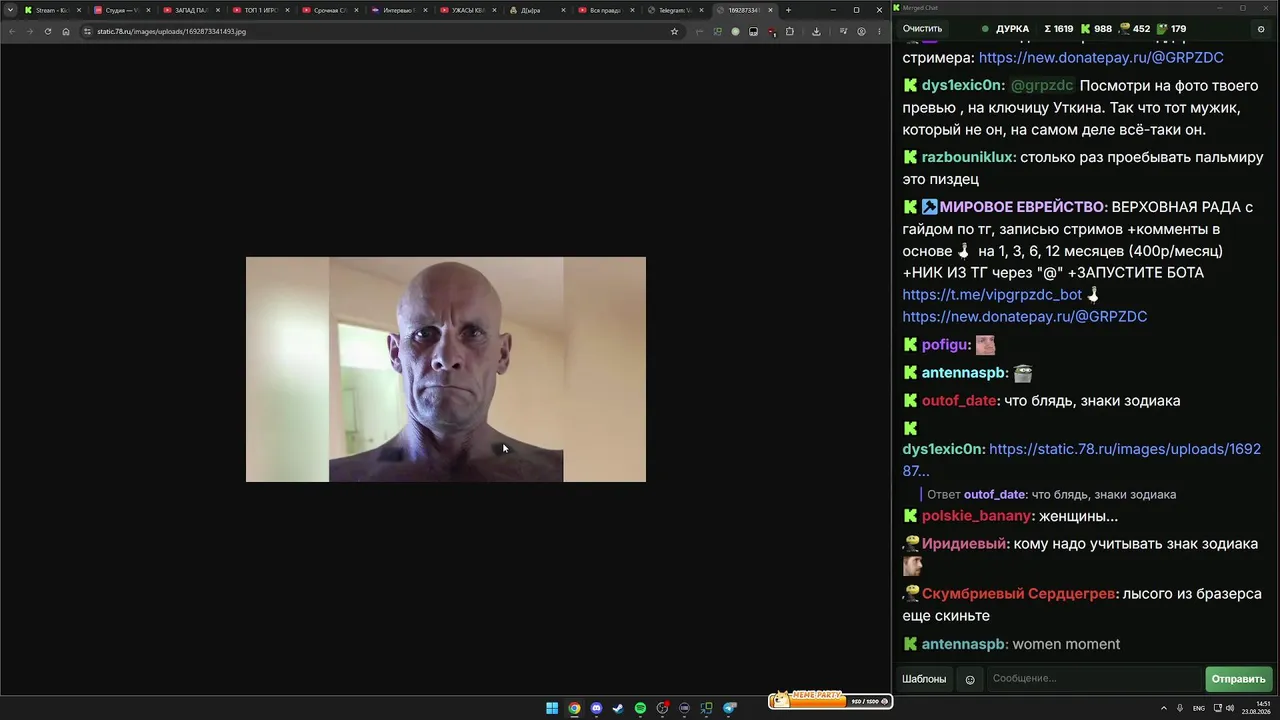This screenshot has width=1280, height=720.
Task: Switch the ENG input language
Action: pos(1199,708)
